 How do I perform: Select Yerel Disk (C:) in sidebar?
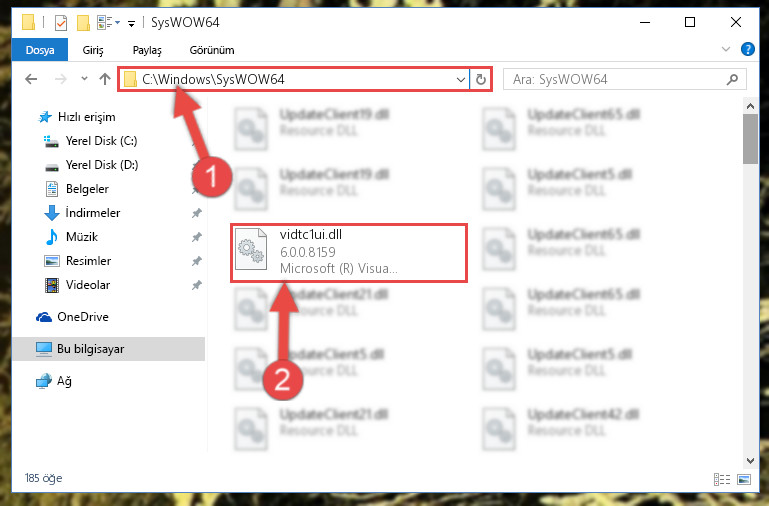pos(102,141)
